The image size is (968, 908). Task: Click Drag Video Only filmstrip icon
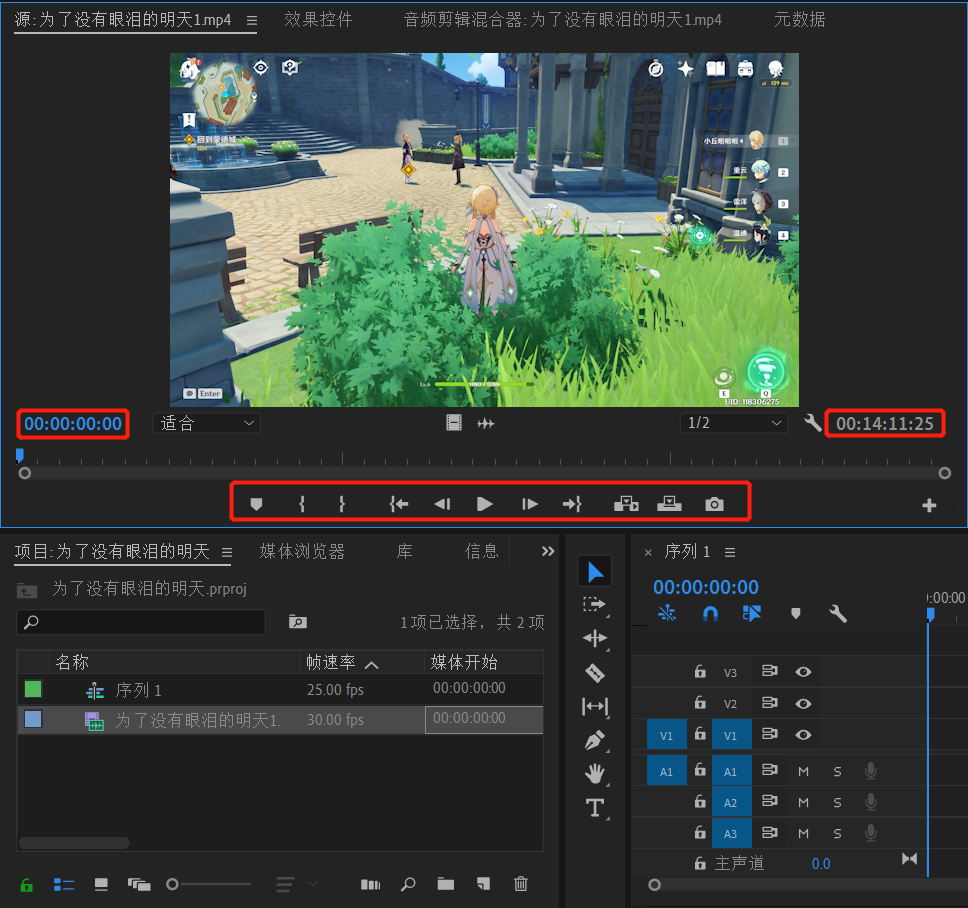454,423
